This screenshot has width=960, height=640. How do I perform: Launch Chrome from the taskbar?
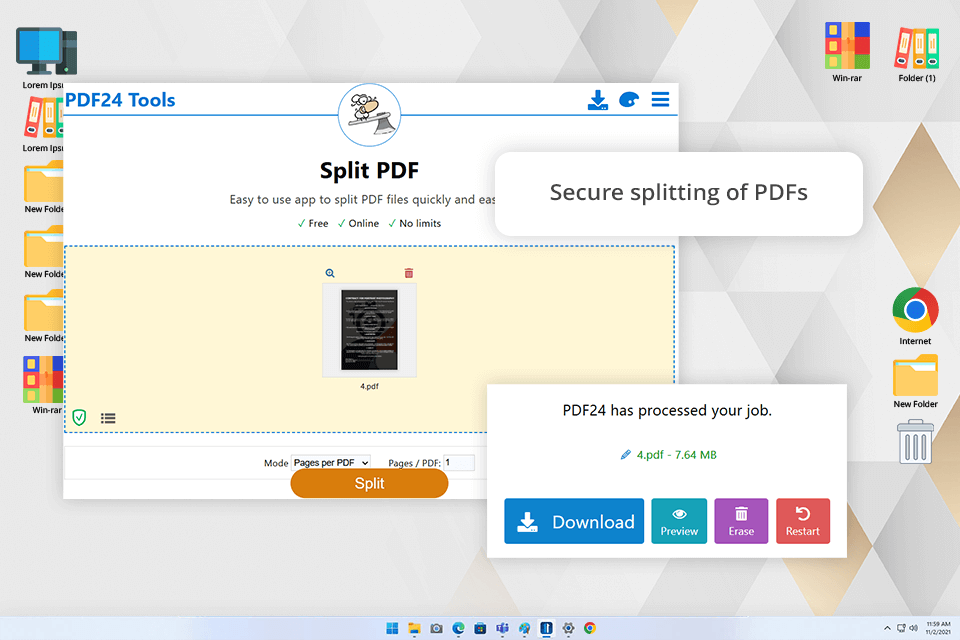590,628
